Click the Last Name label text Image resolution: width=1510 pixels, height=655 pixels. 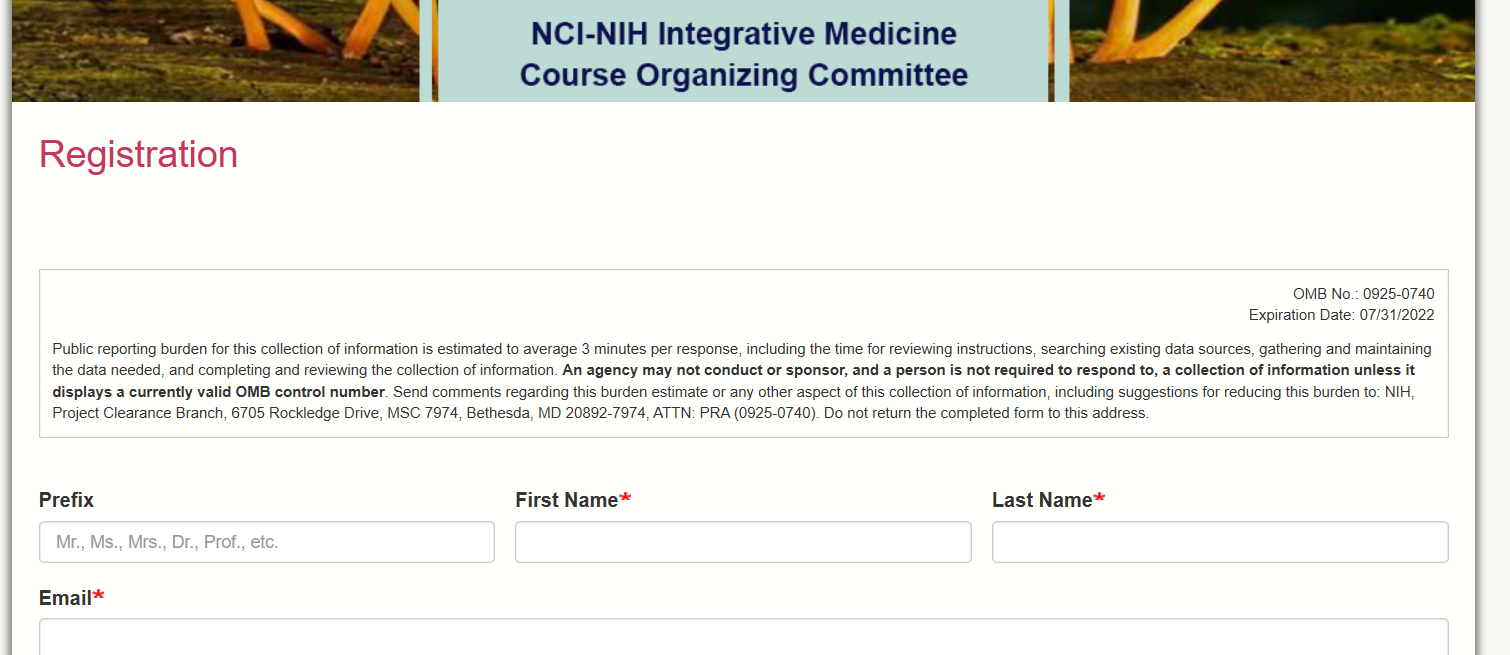[x=1041, y=500]
